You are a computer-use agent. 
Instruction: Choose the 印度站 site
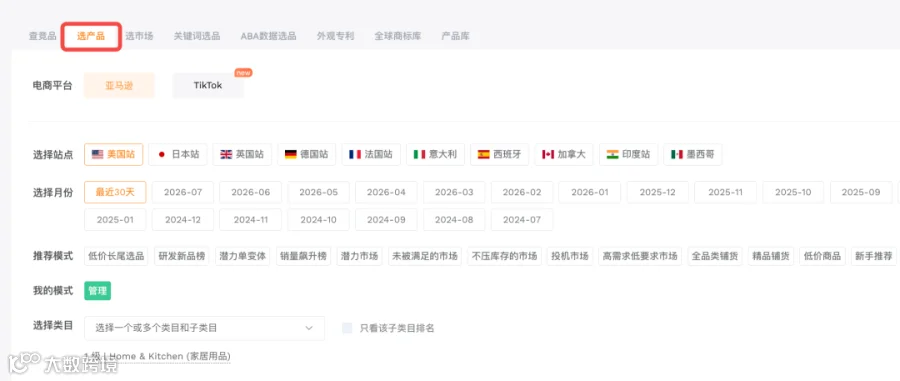tap(628, 154)
